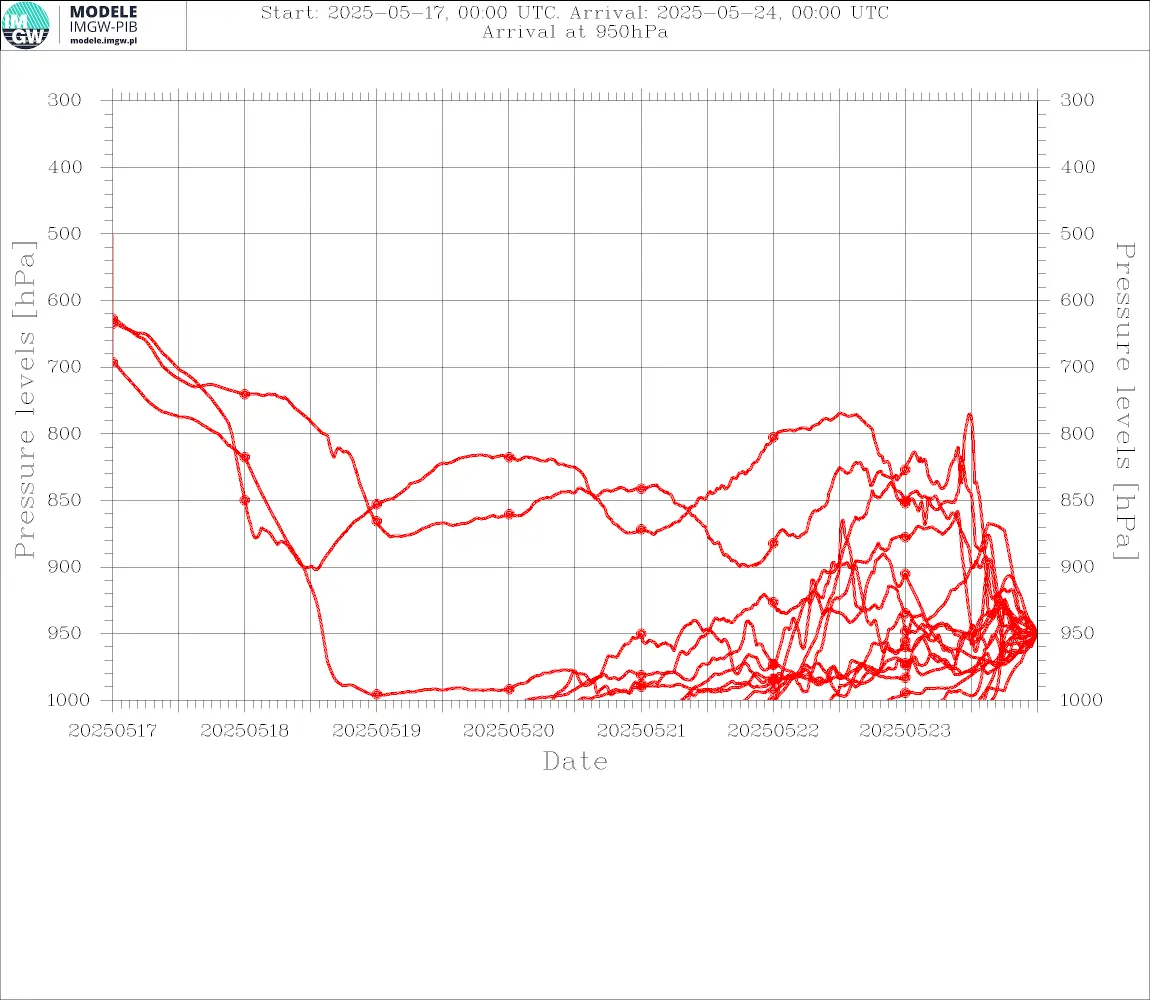This screenshot has height=1000, width=1150.
Task: Click the 20250522 date axis label
Action: coord(773,731)
